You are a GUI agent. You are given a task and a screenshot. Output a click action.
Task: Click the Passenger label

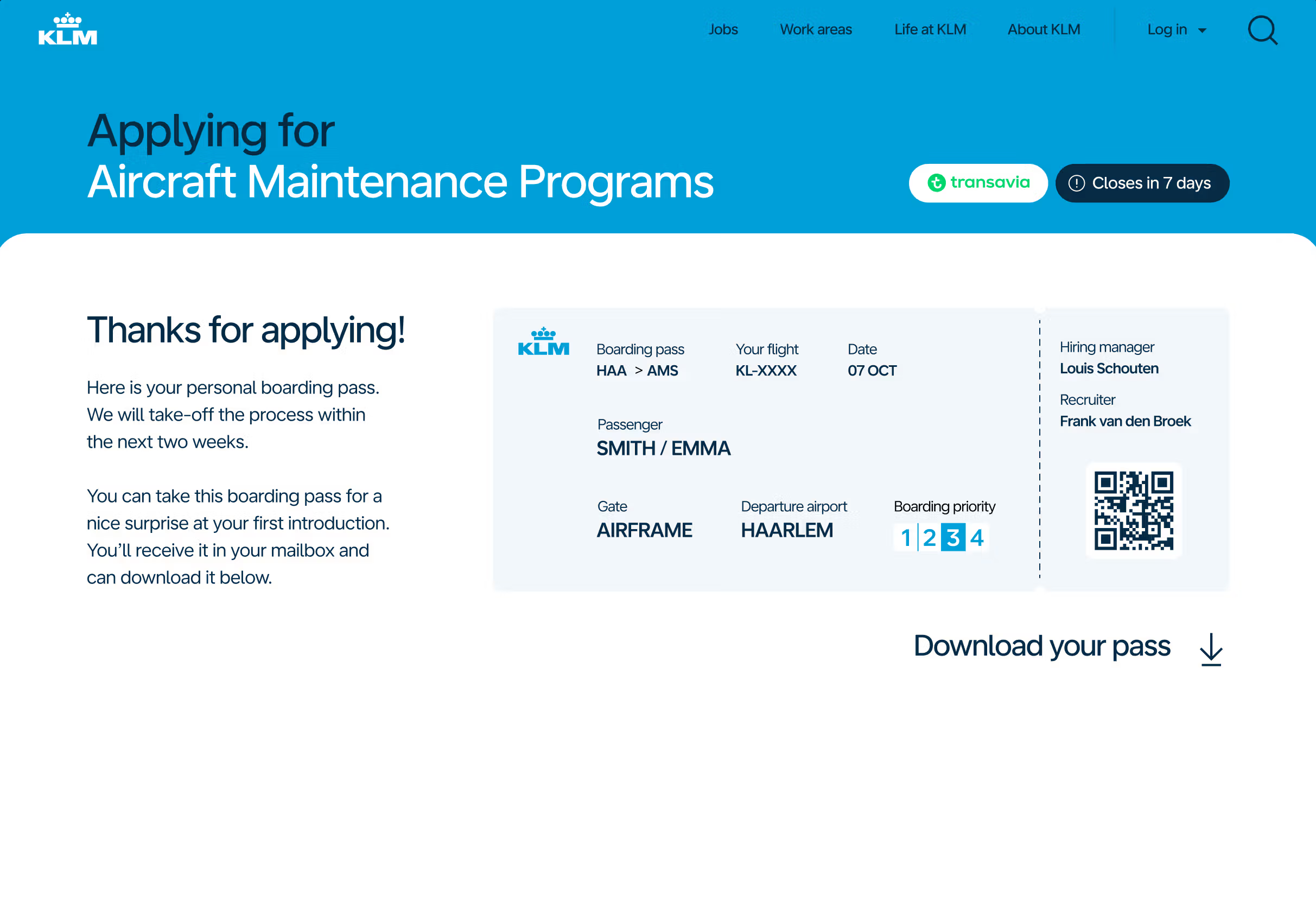630,424
